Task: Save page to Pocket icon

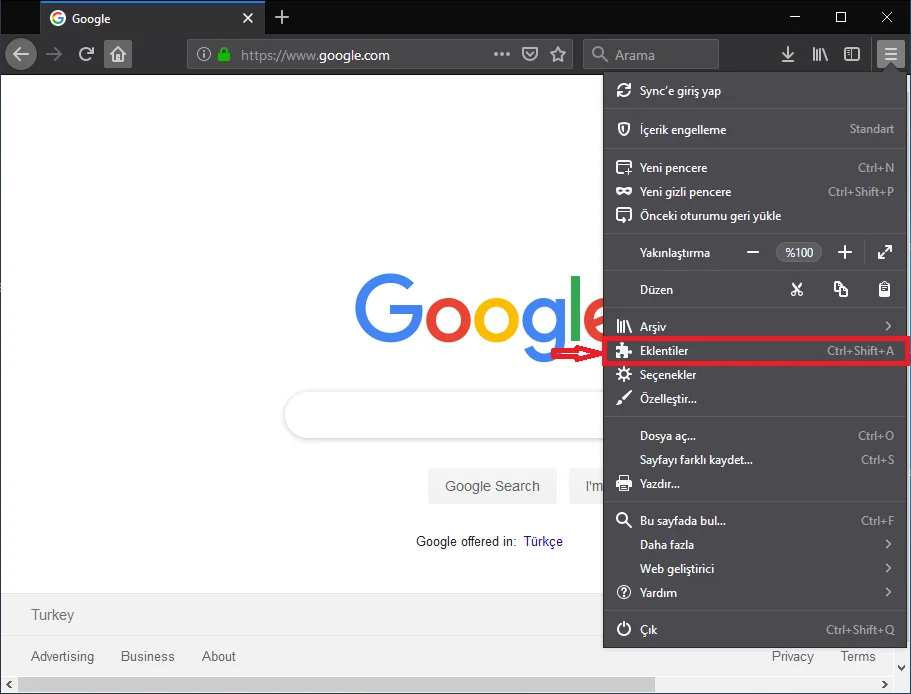Action: [x=531, y=54]
